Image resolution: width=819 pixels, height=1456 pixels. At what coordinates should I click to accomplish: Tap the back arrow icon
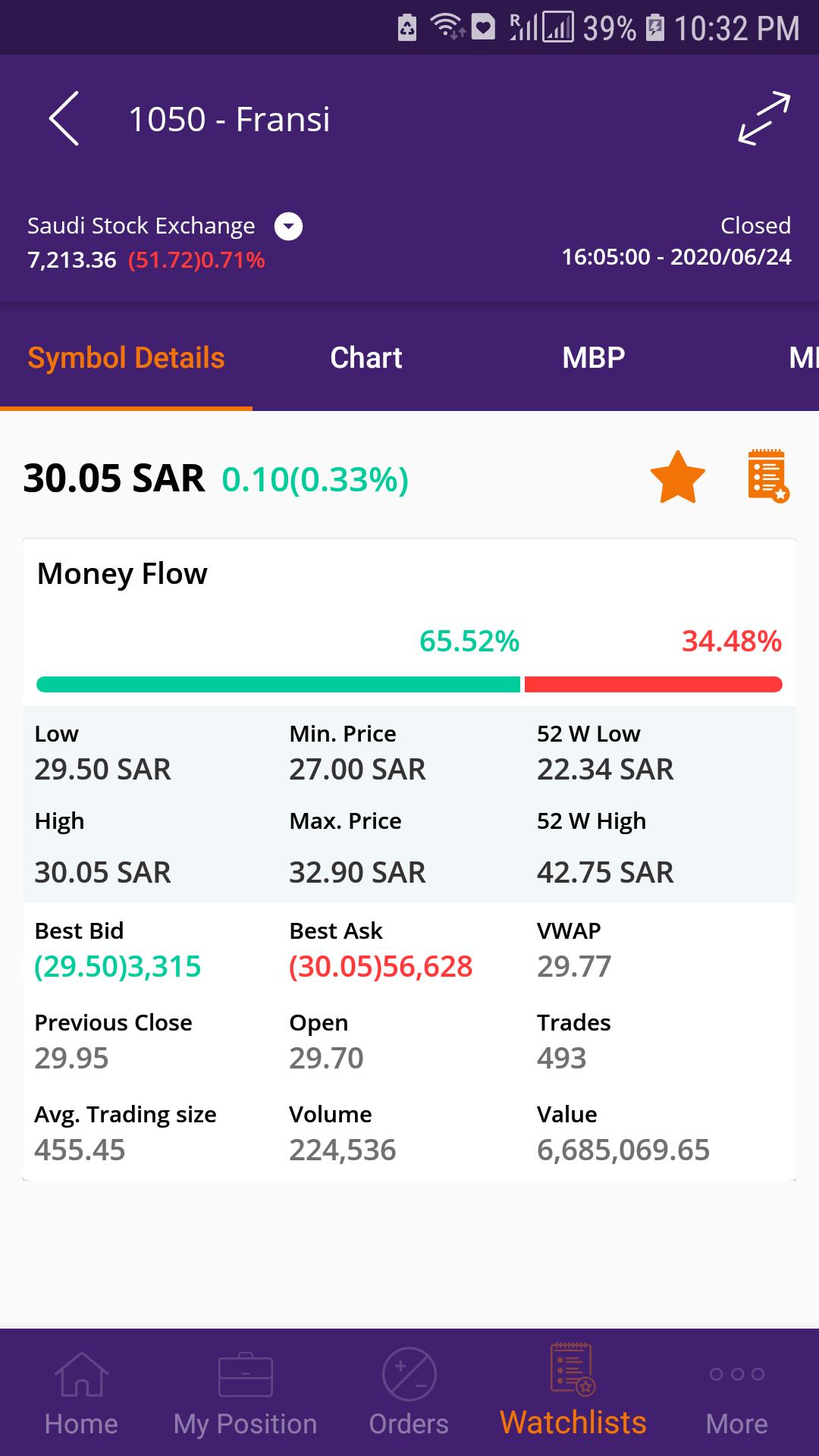coord(64,118)
